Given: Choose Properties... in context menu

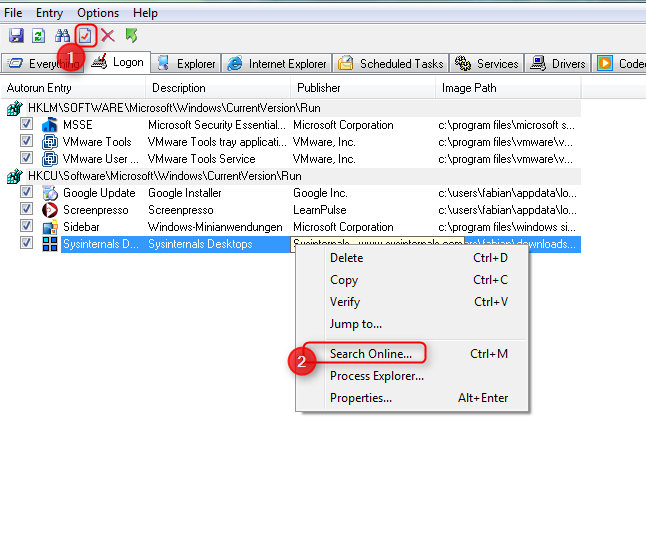Looking at the screenshot, I should [412, 398].
